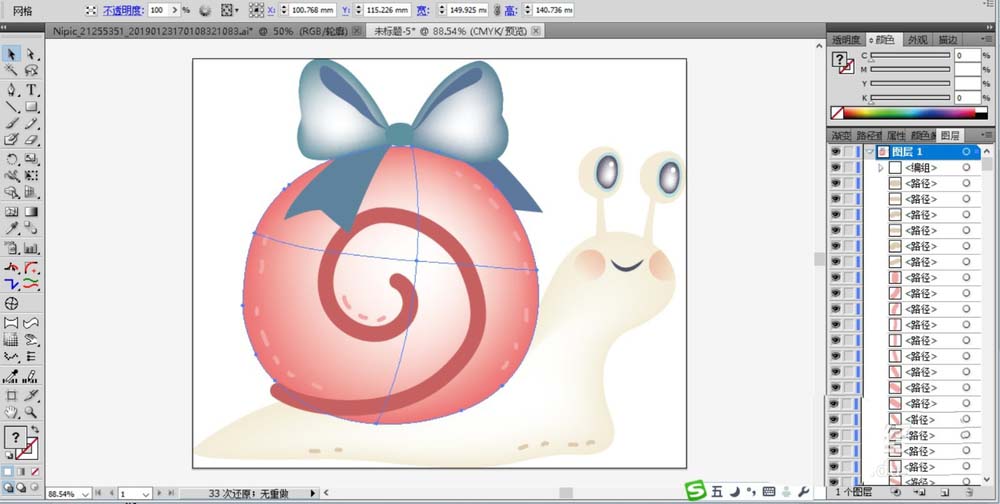Screen dimensions: 1000x504
Task: Open the 外观 (Appearance) panel tab
Action: 917,40
